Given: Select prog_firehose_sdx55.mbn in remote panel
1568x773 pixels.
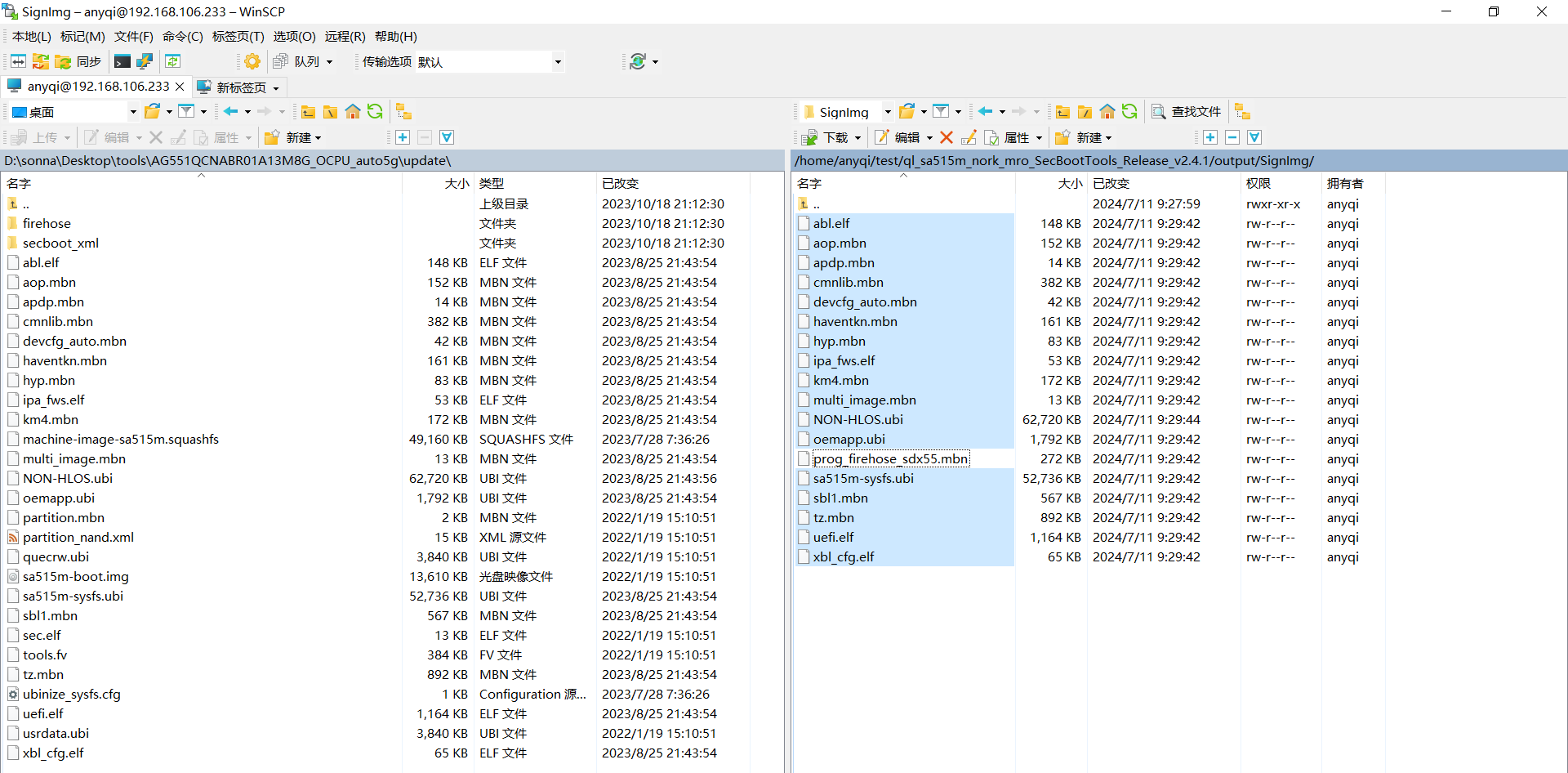Looking at the screenshot, I should click(x=890, y=459).
